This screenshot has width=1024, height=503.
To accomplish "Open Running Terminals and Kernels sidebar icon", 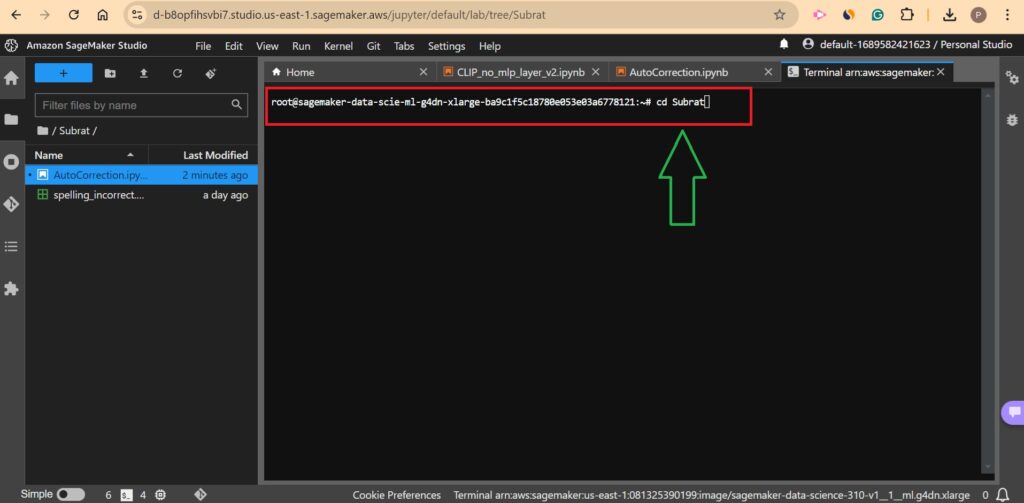I will (x=11, y=161).
